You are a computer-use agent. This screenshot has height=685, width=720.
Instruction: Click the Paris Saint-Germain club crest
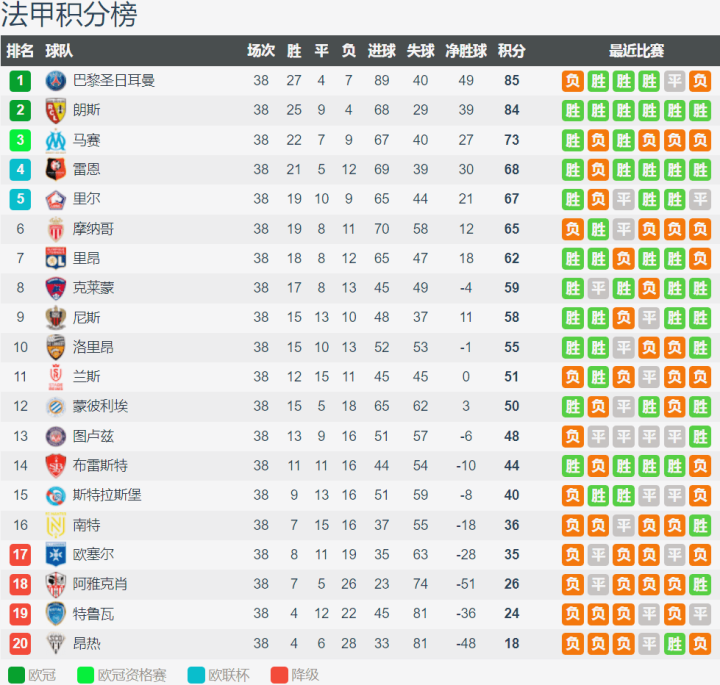pos(55,81)
